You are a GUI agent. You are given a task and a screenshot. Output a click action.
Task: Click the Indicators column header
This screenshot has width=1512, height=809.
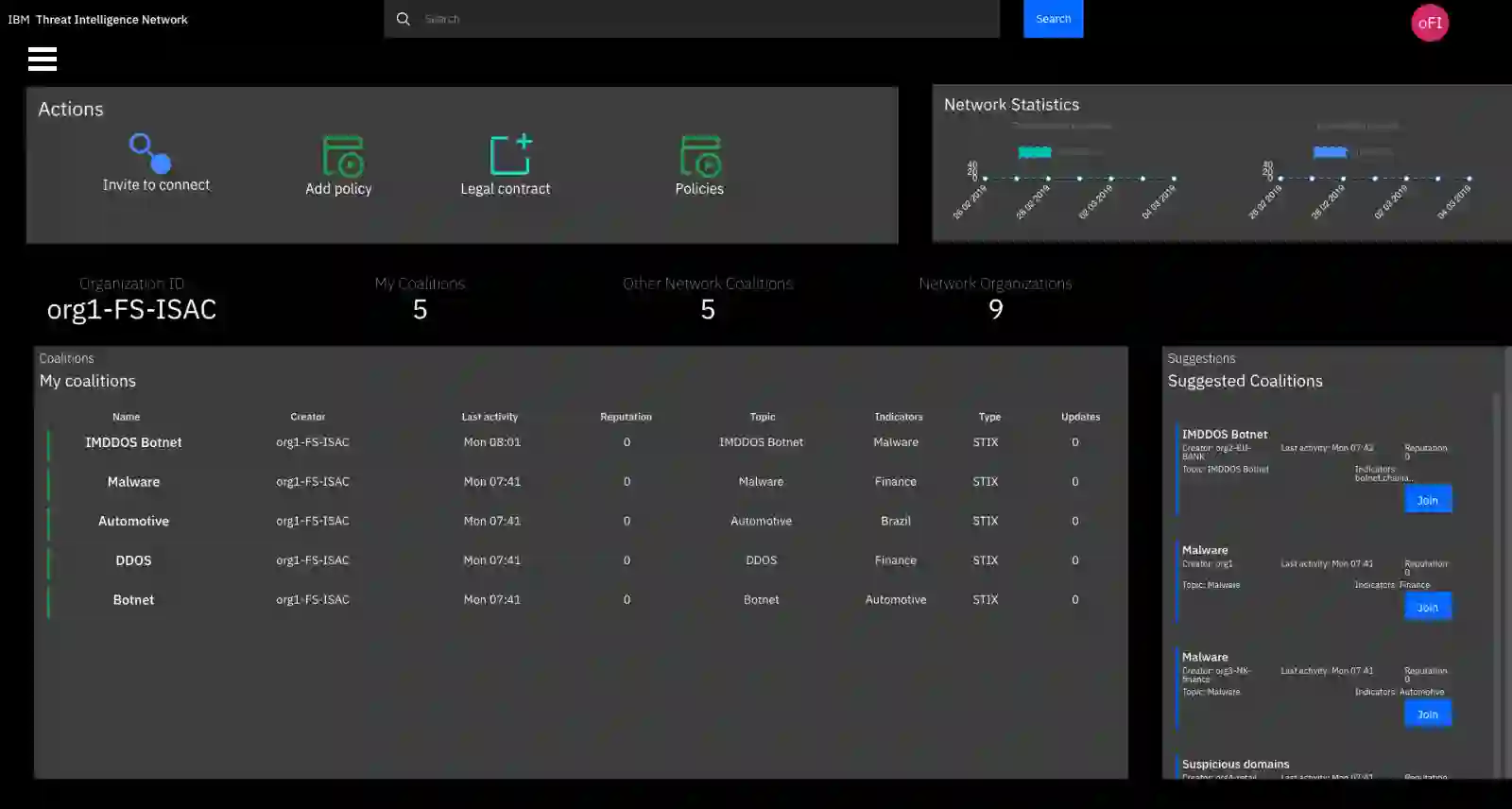click(899, 417)
